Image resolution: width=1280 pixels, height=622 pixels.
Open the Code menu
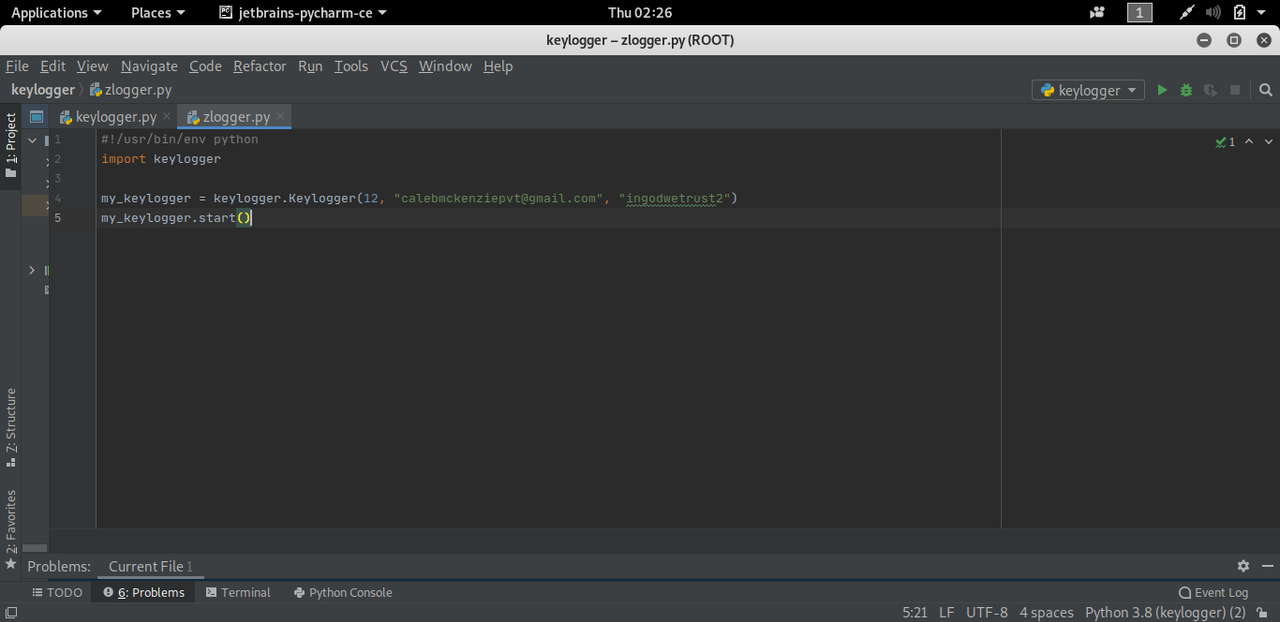click(205, 66)
